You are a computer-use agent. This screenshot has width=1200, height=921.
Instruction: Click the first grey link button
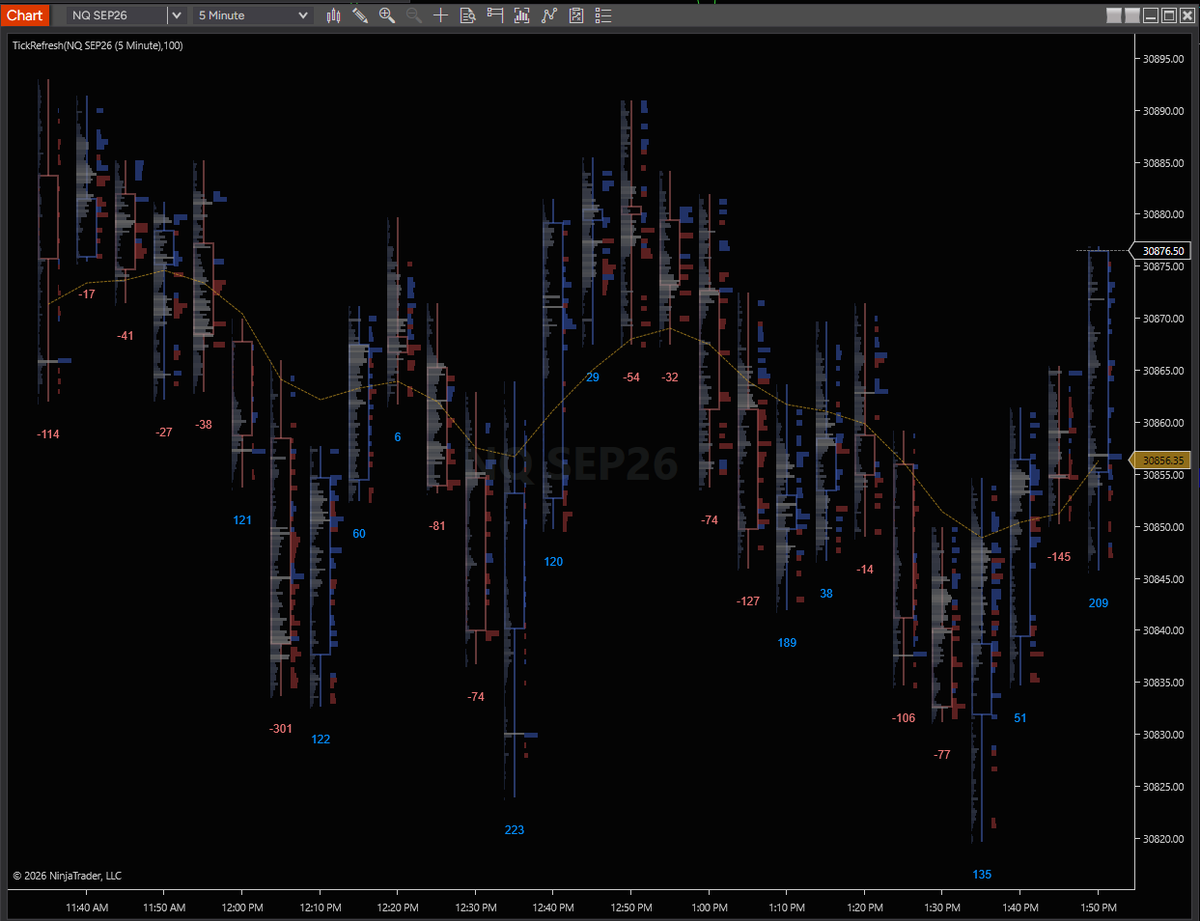(x=1114, y=15)
